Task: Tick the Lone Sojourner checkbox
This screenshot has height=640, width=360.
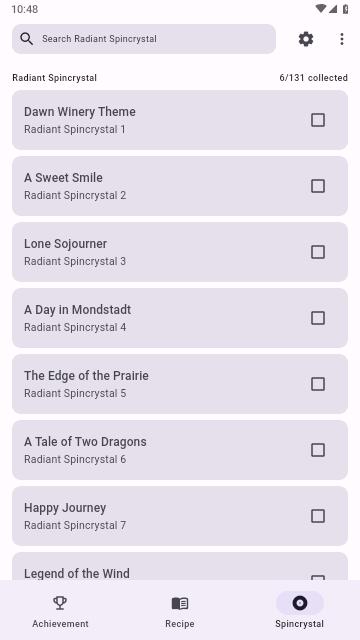Action: (318, 252)
